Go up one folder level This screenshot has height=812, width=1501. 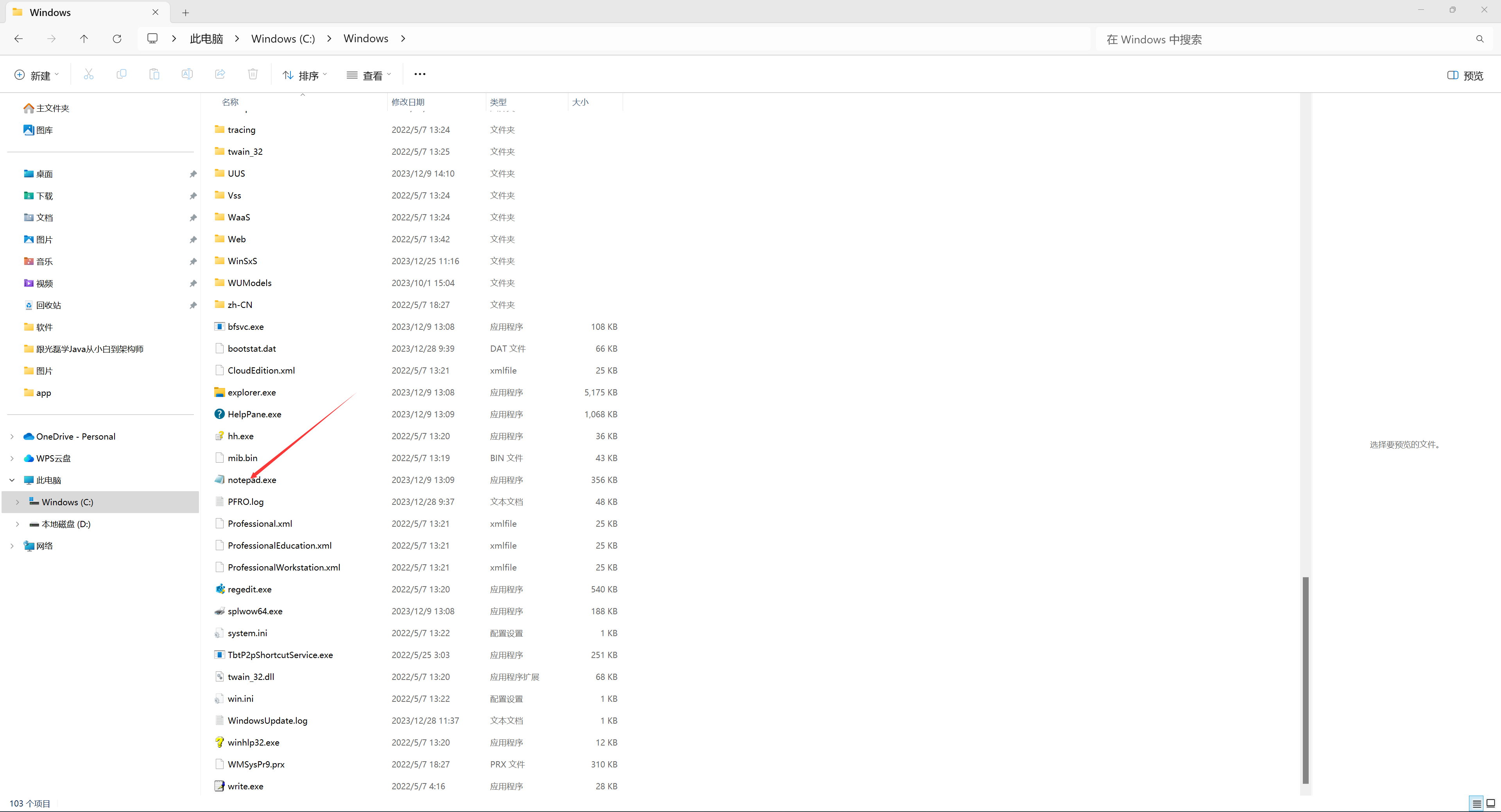coord(84,38)
